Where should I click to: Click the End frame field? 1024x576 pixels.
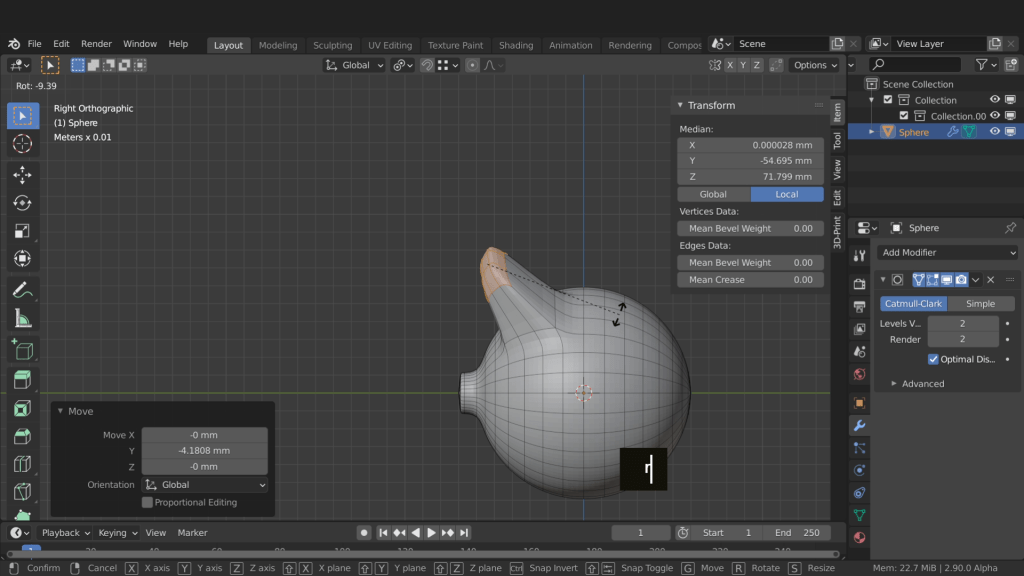(x=797, y=533)
